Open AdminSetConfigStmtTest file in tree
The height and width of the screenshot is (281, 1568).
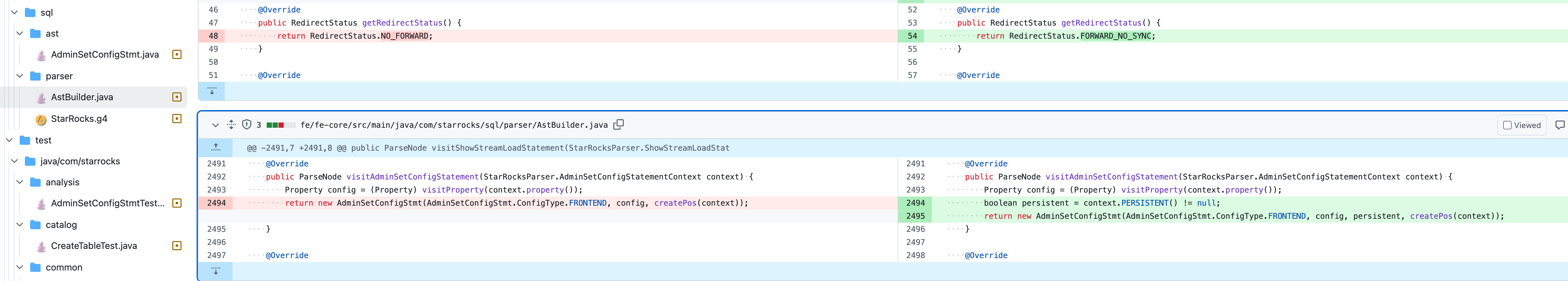[x=107, y=203]
